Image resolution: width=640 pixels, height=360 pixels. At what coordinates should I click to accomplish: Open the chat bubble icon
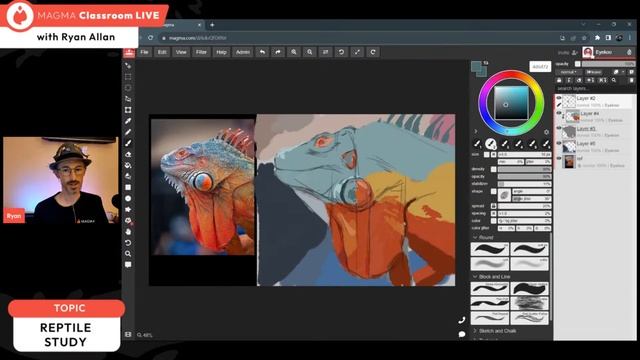(x=462, y=334)
